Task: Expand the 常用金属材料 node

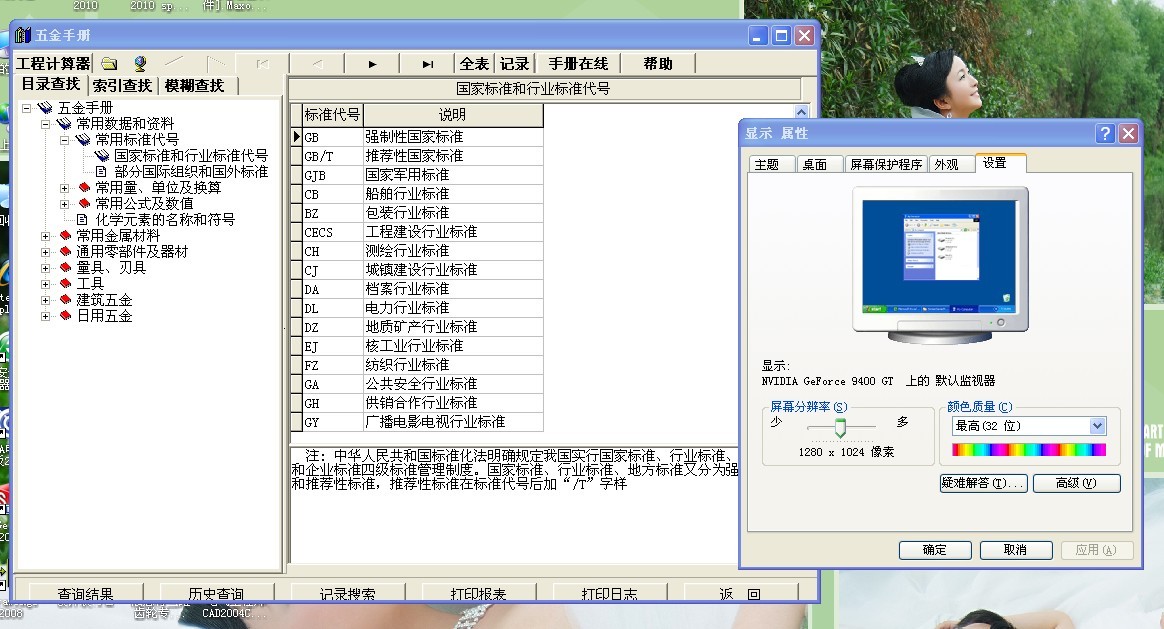Action: 45,236
